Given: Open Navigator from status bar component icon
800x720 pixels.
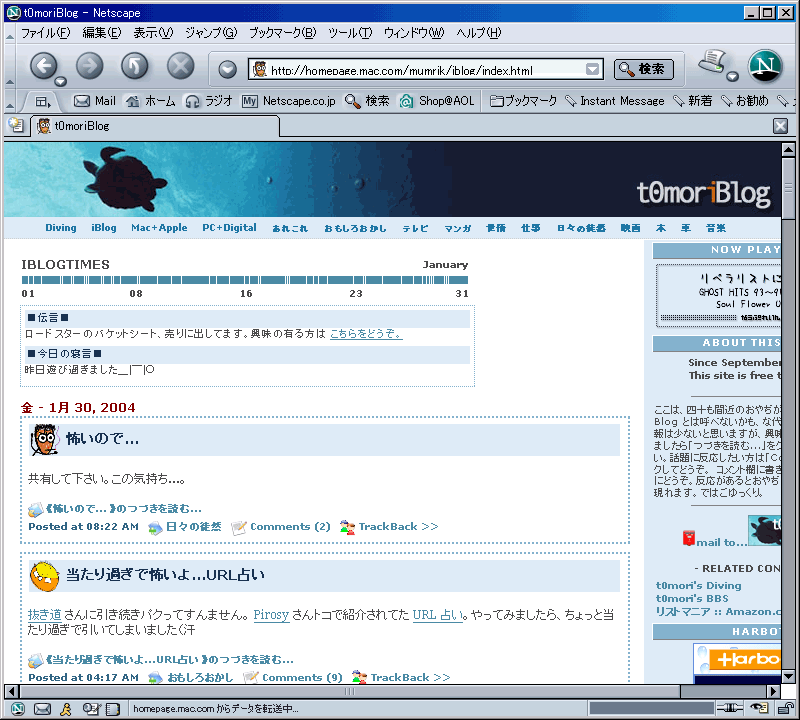Looking at the screenshot, I should (x=18, y=708).
